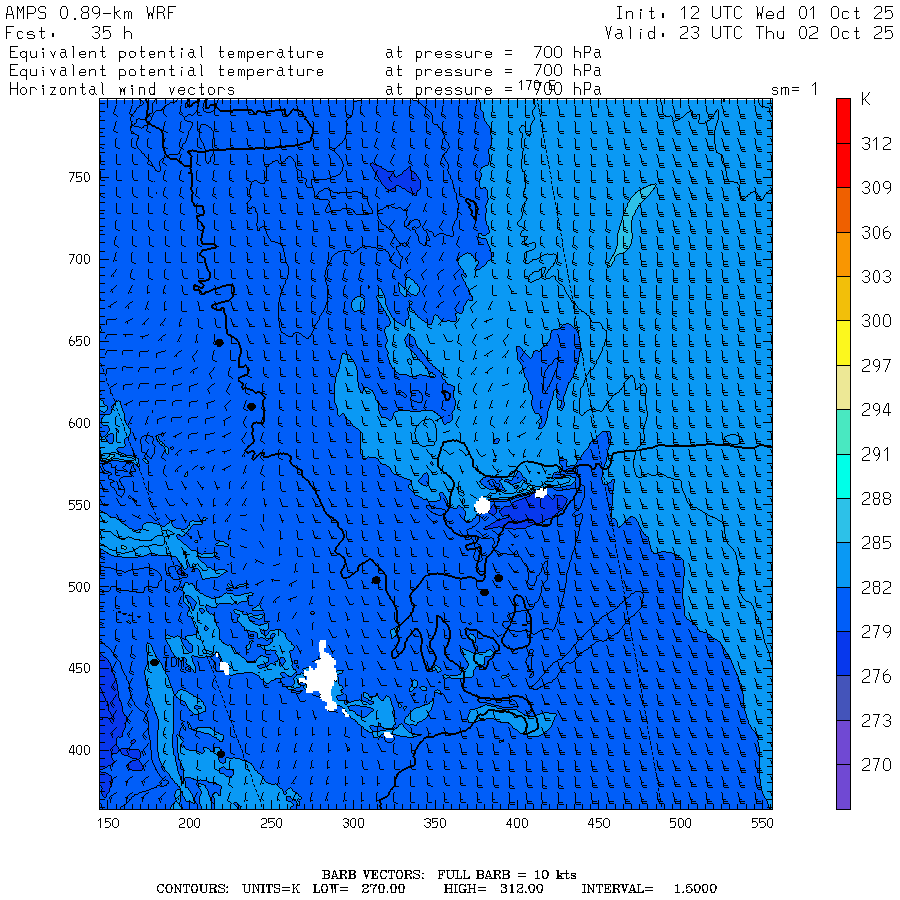Click the 303 colorbar label

(876, 277)
